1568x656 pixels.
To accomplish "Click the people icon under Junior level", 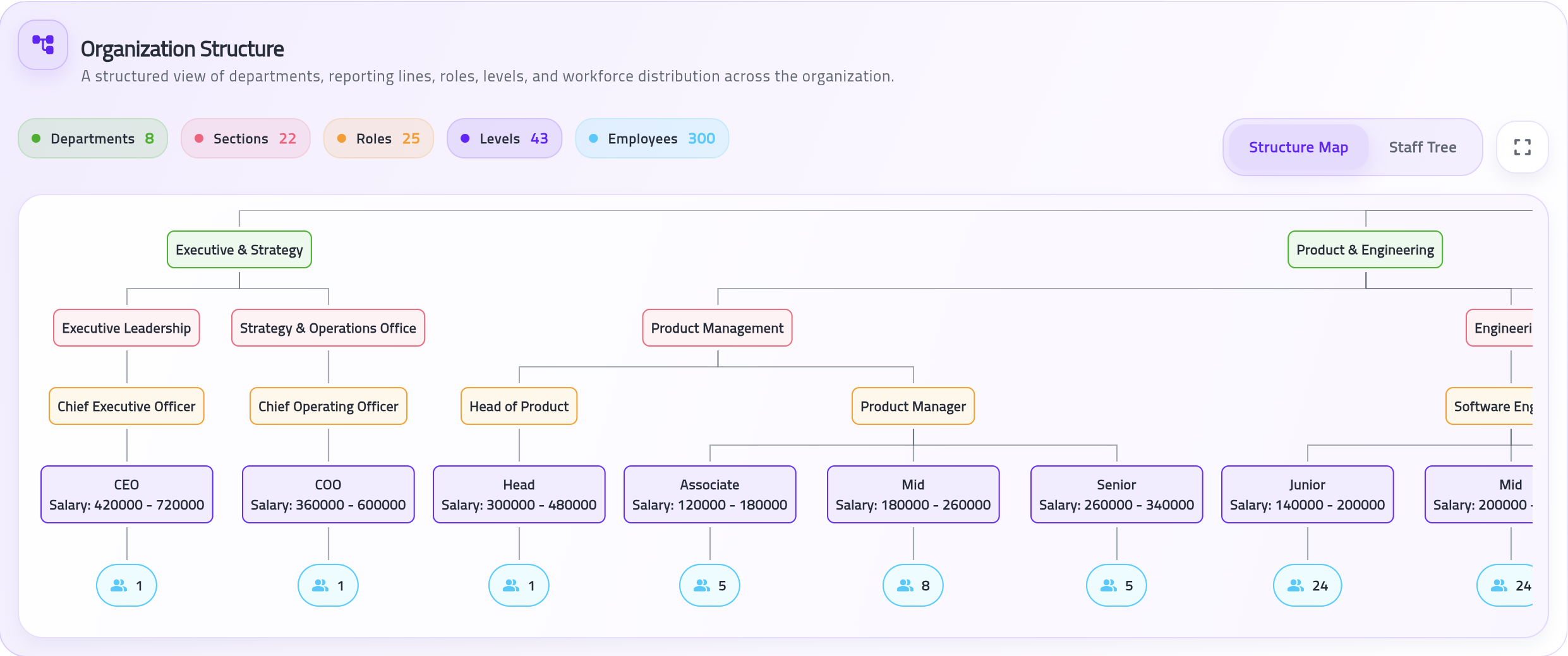I will pos(1296,586).
